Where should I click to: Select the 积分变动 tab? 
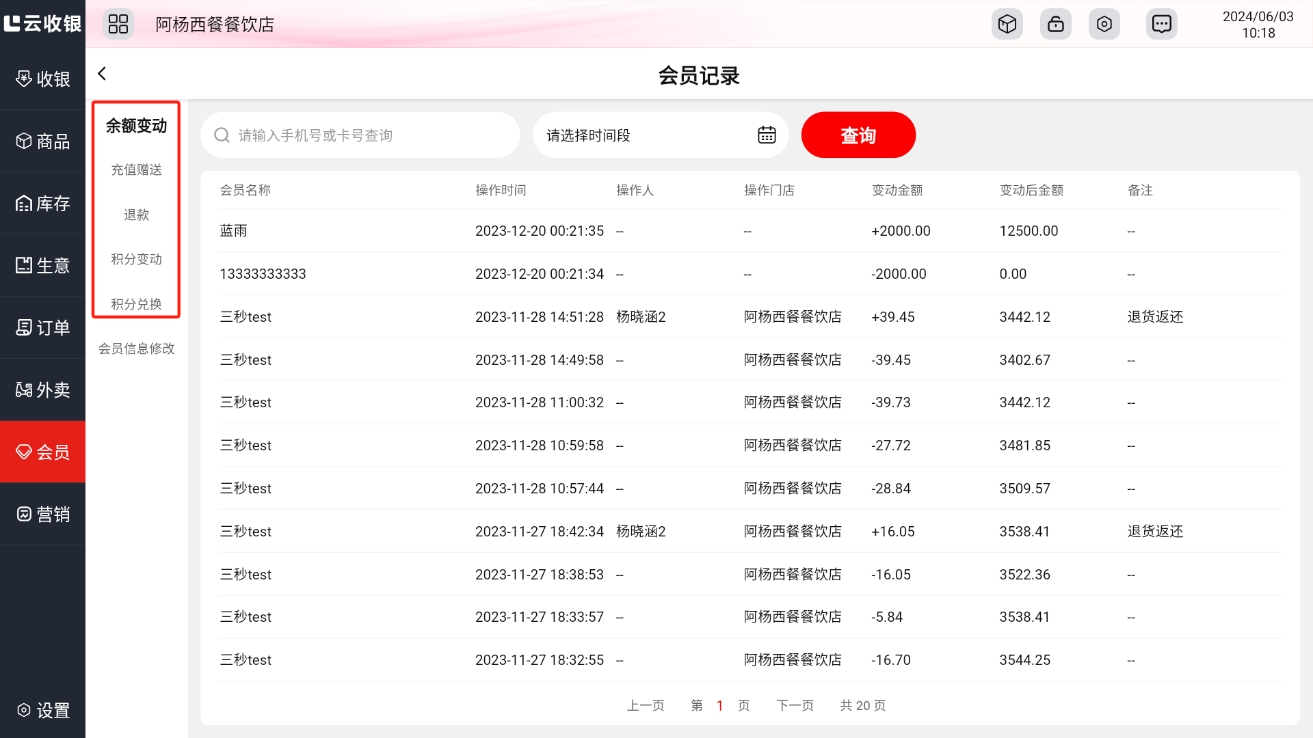point(136,259)
